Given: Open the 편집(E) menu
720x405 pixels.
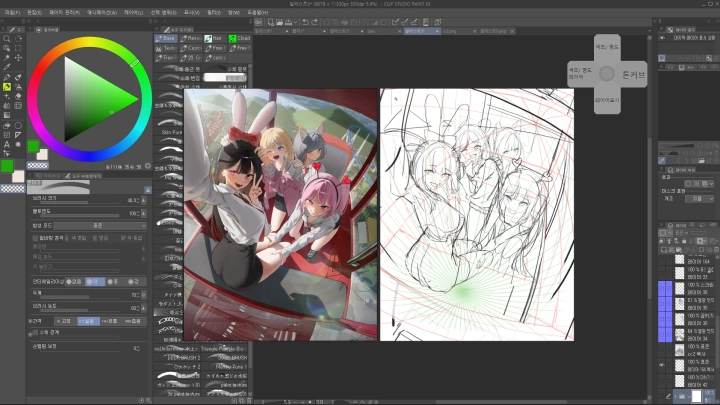Looking at the screenshot, I should pyautogui.click(x=34, y=12).
